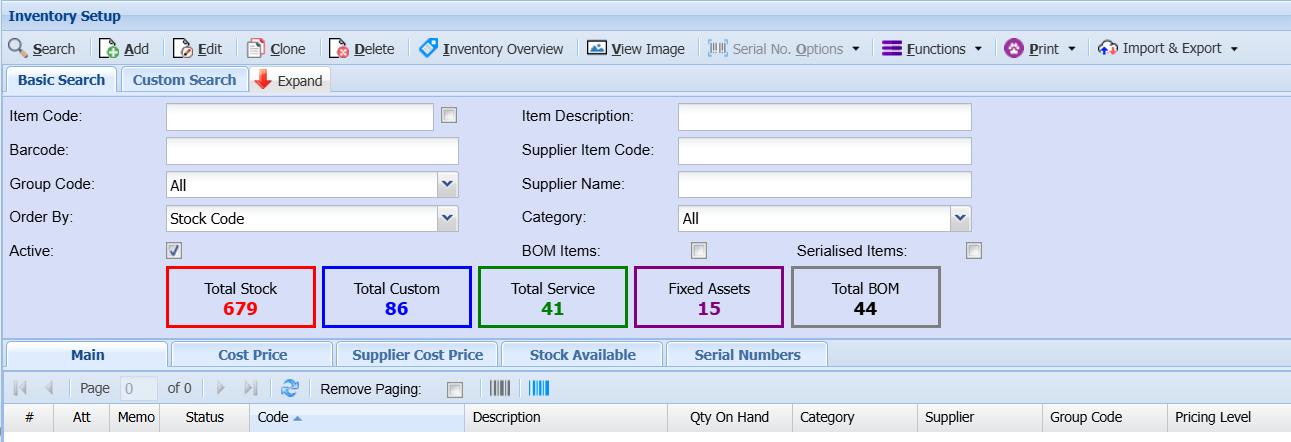Click the blue barcode icon in paging bar
1291x442 pixels.
(539, 388)
